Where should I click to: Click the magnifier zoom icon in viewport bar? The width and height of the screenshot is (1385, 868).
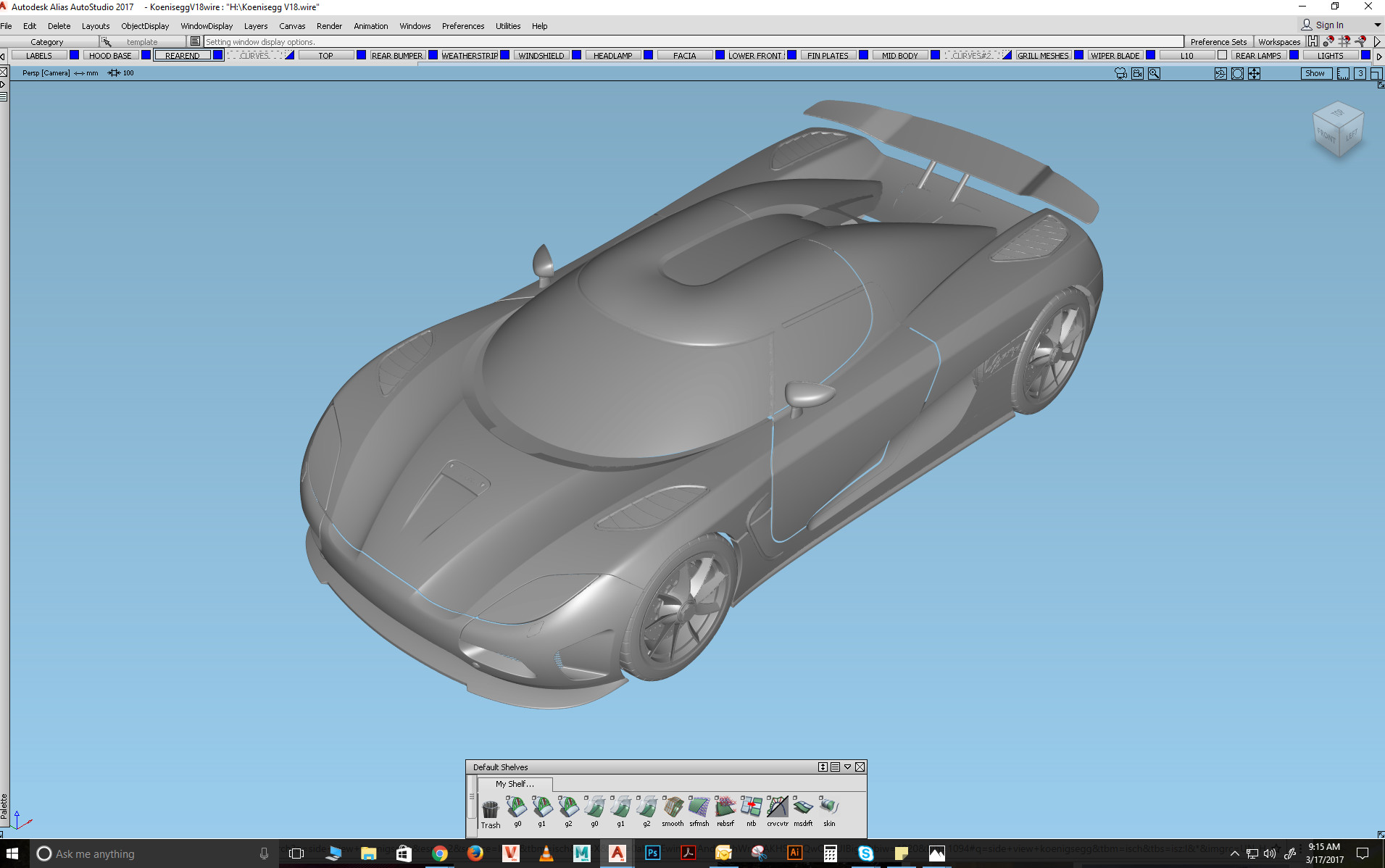[x=1154, y=73]
